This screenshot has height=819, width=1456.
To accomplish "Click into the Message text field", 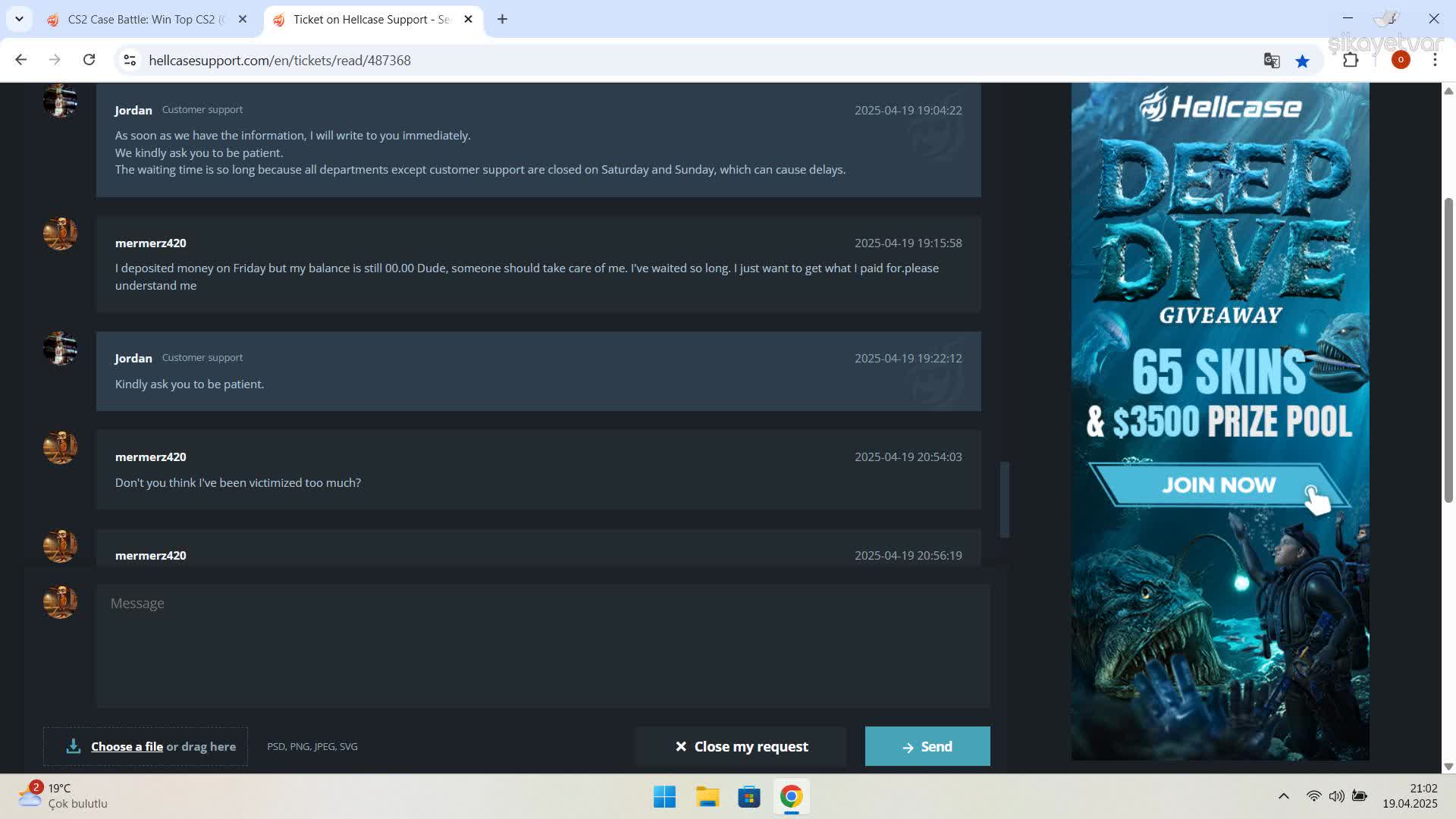I will [x=542, y=645].
